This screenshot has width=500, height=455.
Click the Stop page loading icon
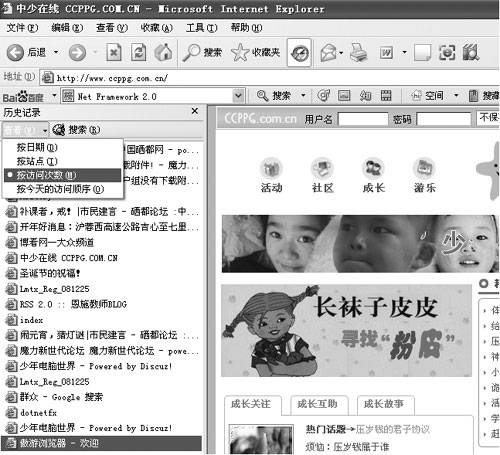(114, 52)
